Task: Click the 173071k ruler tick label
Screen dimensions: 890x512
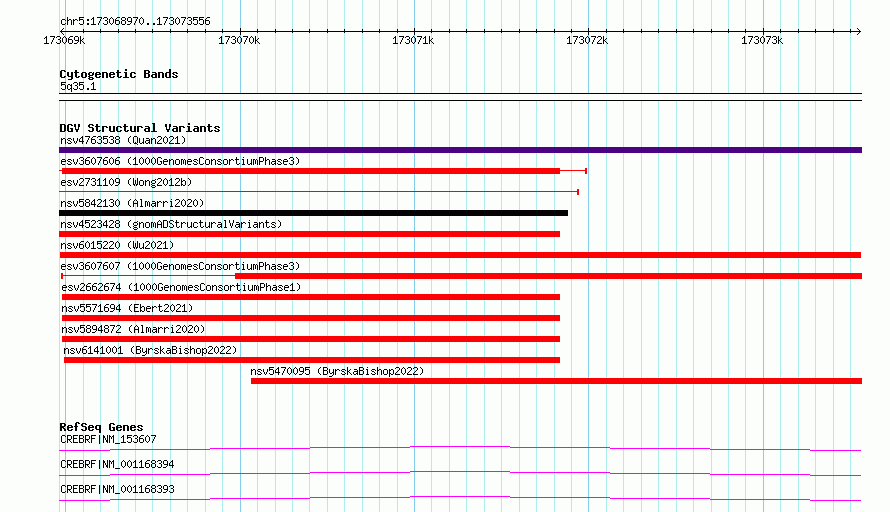Action: (x=413, y=40)
